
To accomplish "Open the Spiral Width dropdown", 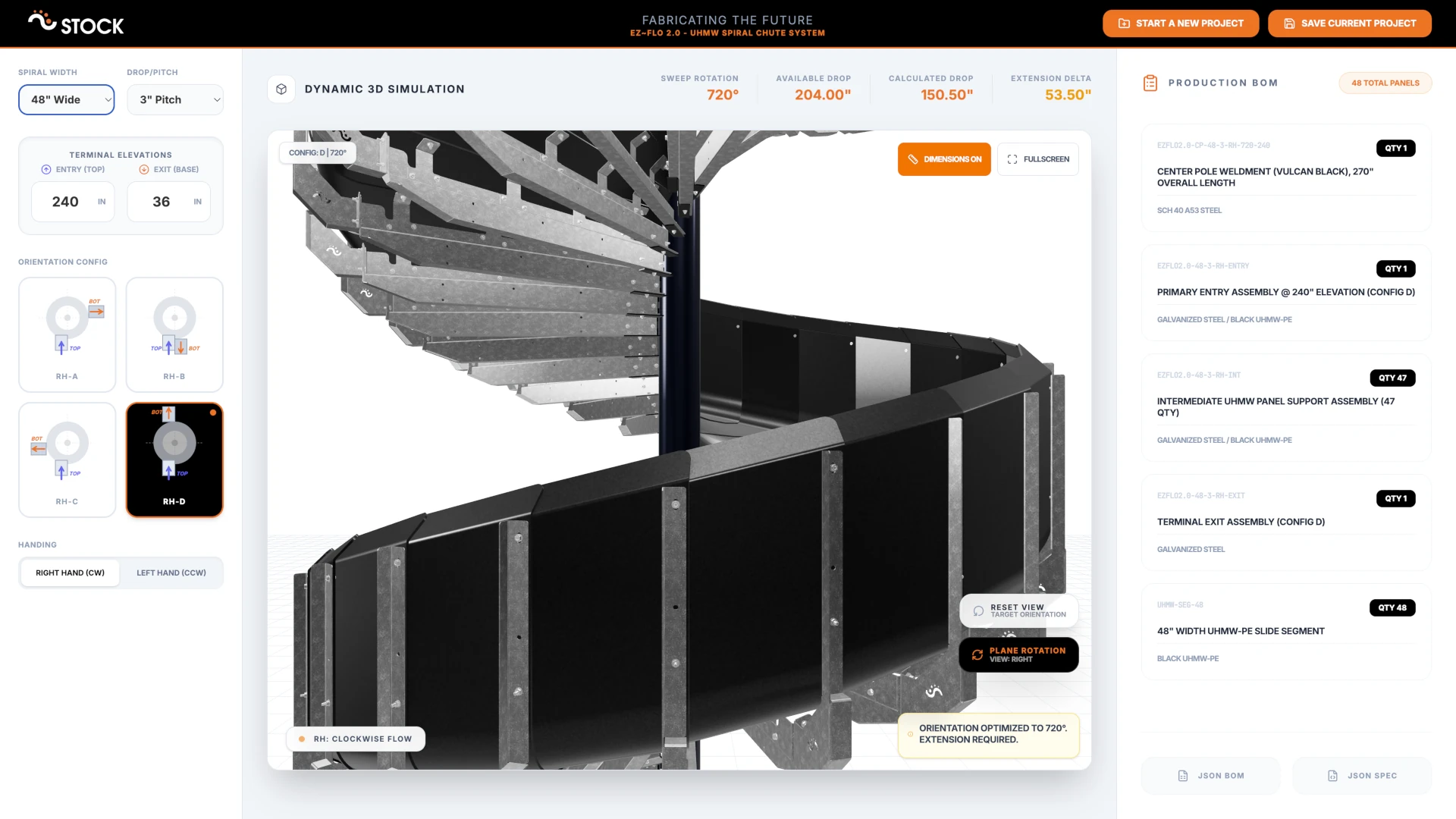I will click(x=66, y=99).
